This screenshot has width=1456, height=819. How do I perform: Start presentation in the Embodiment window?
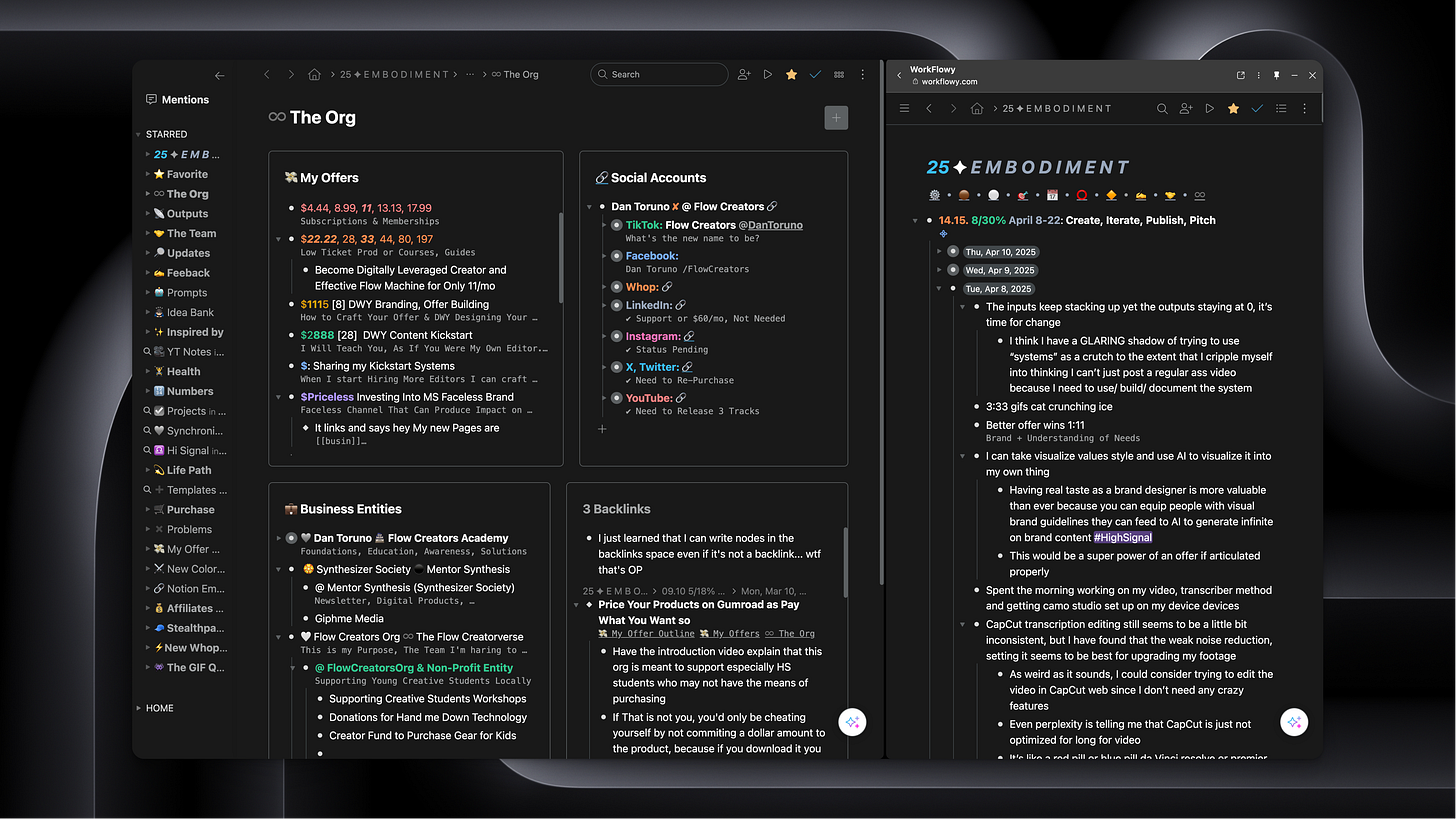[1210, 108]
